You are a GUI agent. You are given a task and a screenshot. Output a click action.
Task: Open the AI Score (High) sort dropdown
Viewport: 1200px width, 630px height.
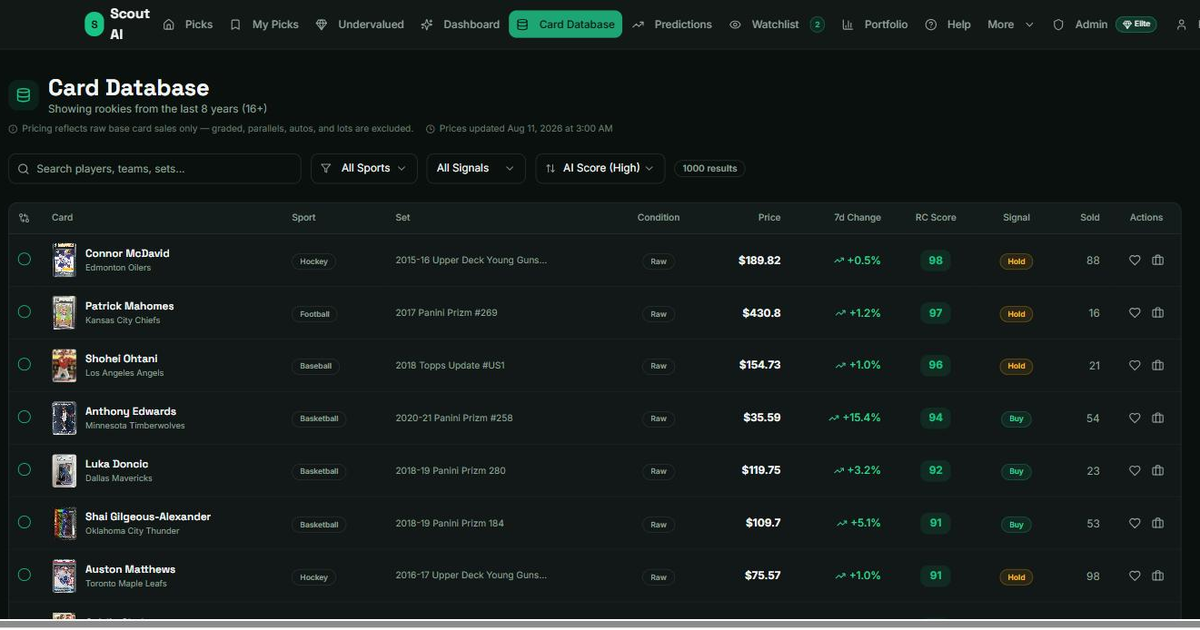600,168
